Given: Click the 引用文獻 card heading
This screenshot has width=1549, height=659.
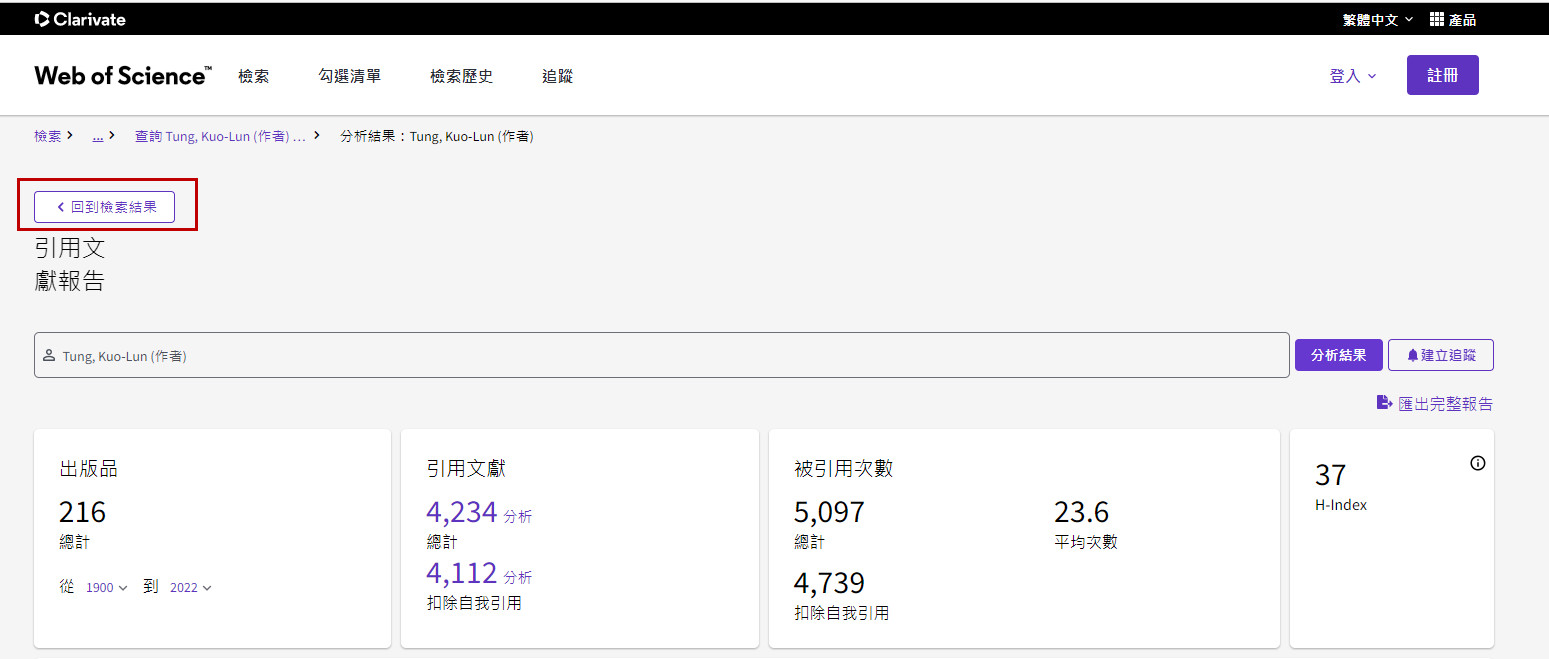Looking at the screenshot, I should [466, 468].
